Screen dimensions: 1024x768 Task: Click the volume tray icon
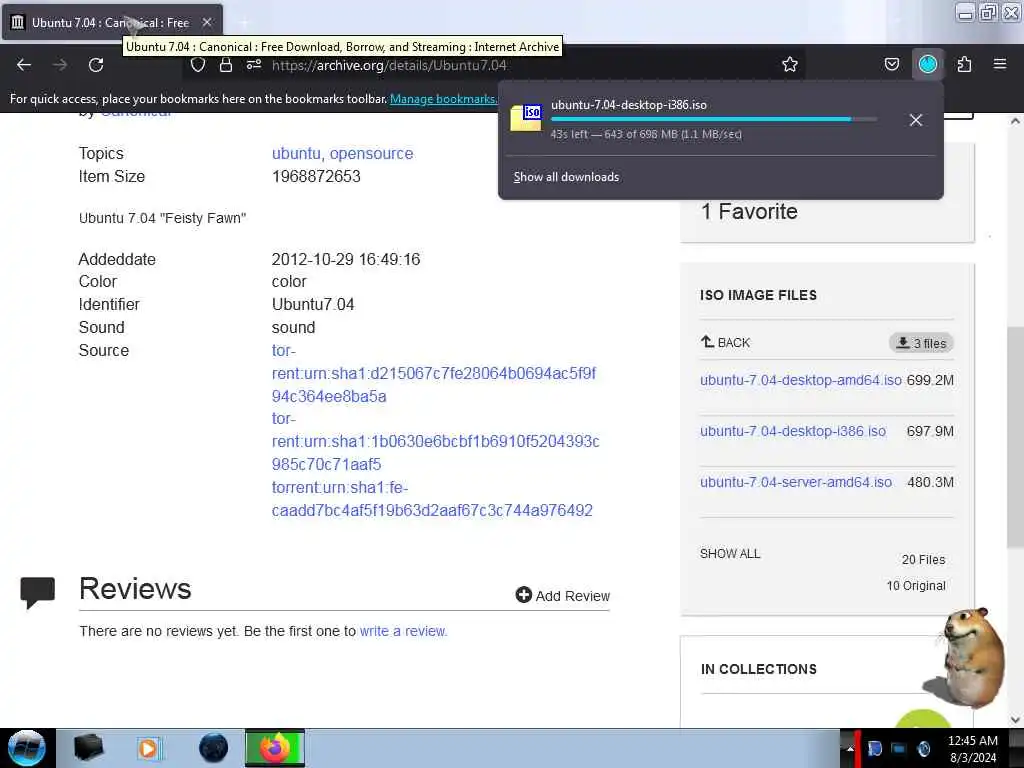(x=923, y=749)
